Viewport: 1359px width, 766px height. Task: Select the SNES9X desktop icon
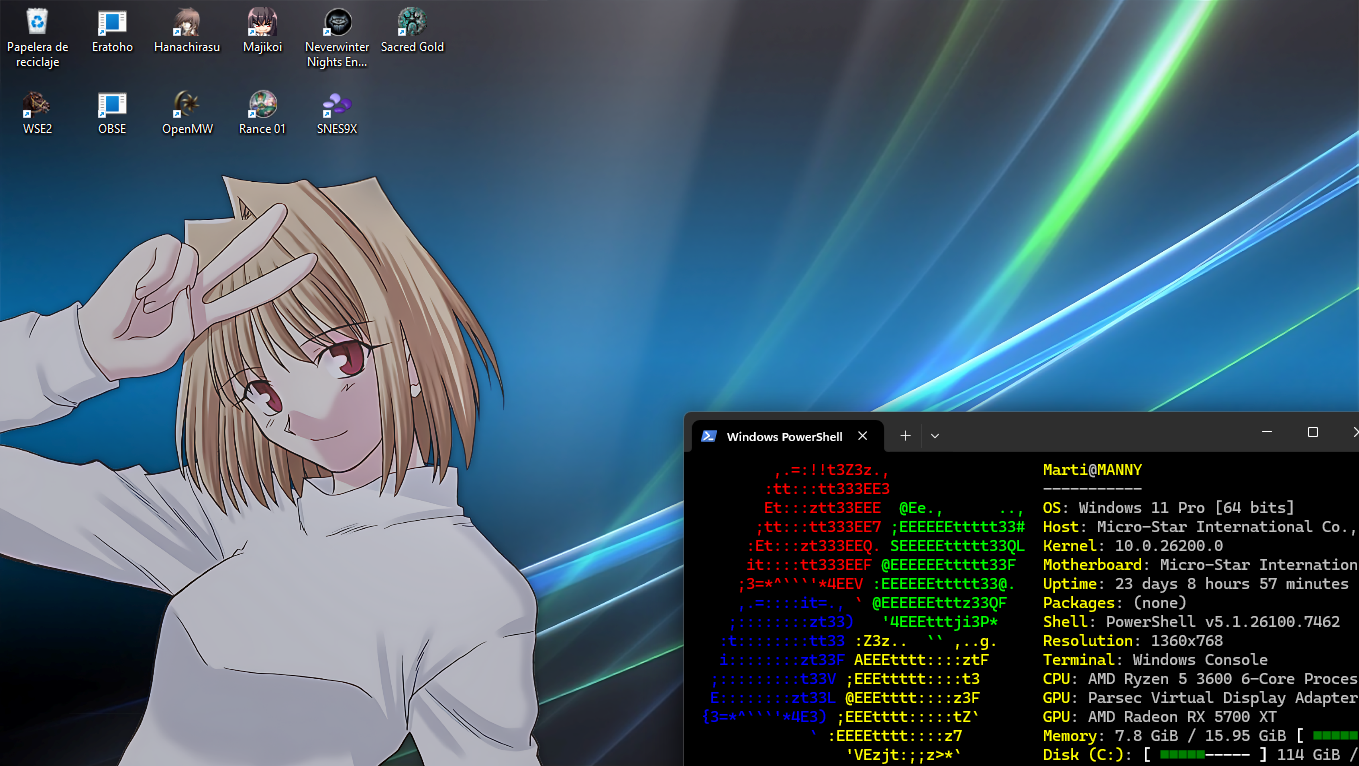pyautogui.click(x=337, y=113)
